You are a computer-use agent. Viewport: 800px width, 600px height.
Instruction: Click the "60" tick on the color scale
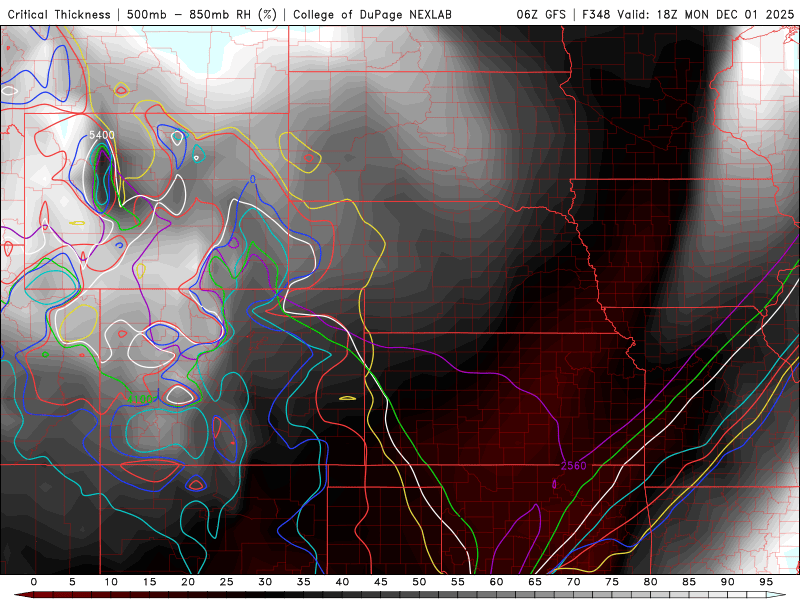click(496, 582)
